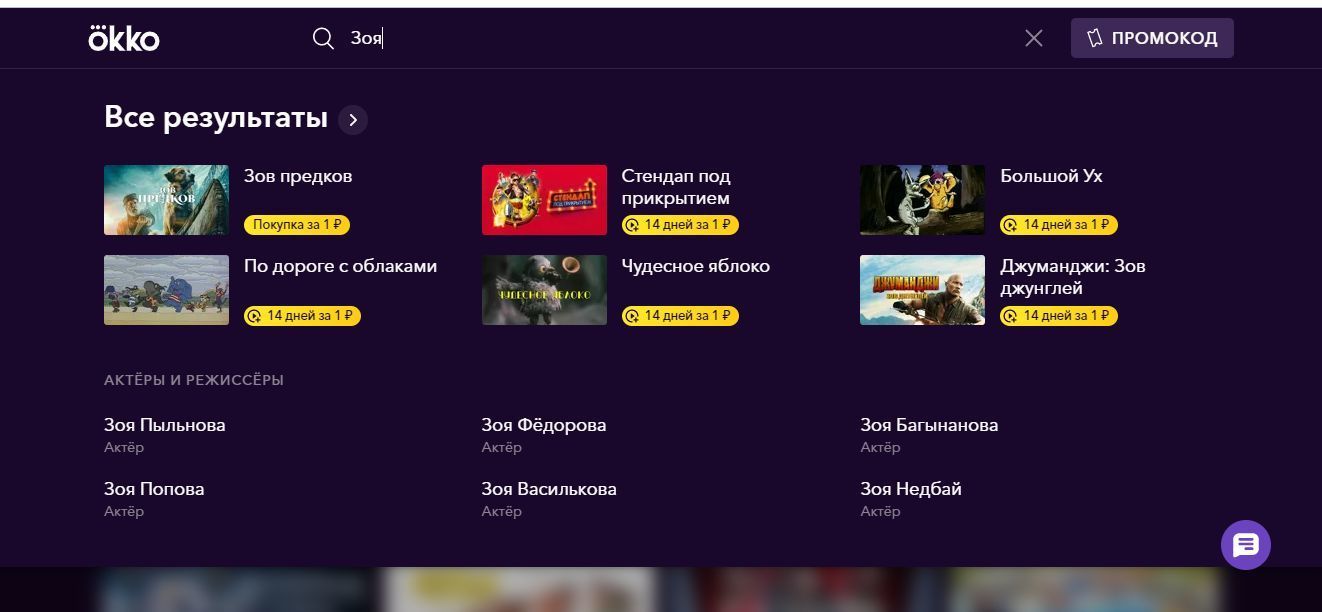Screen dimensions: 1322x612
Task: Click the 14 дней badge under Большой Ух
Action: pos(1059,225)
